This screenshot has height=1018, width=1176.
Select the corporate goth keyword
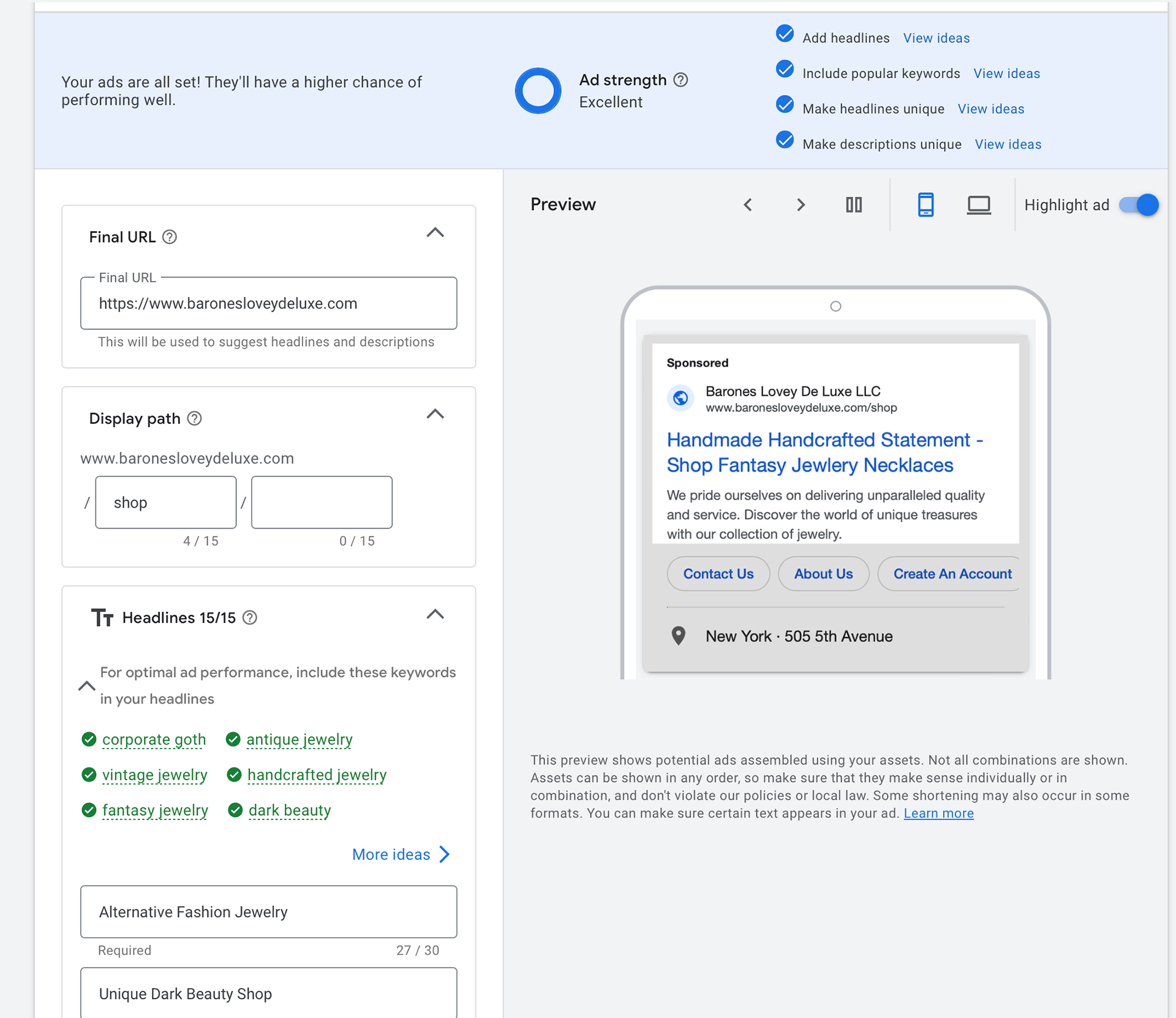pyautogui.click(x=154, y=739)
